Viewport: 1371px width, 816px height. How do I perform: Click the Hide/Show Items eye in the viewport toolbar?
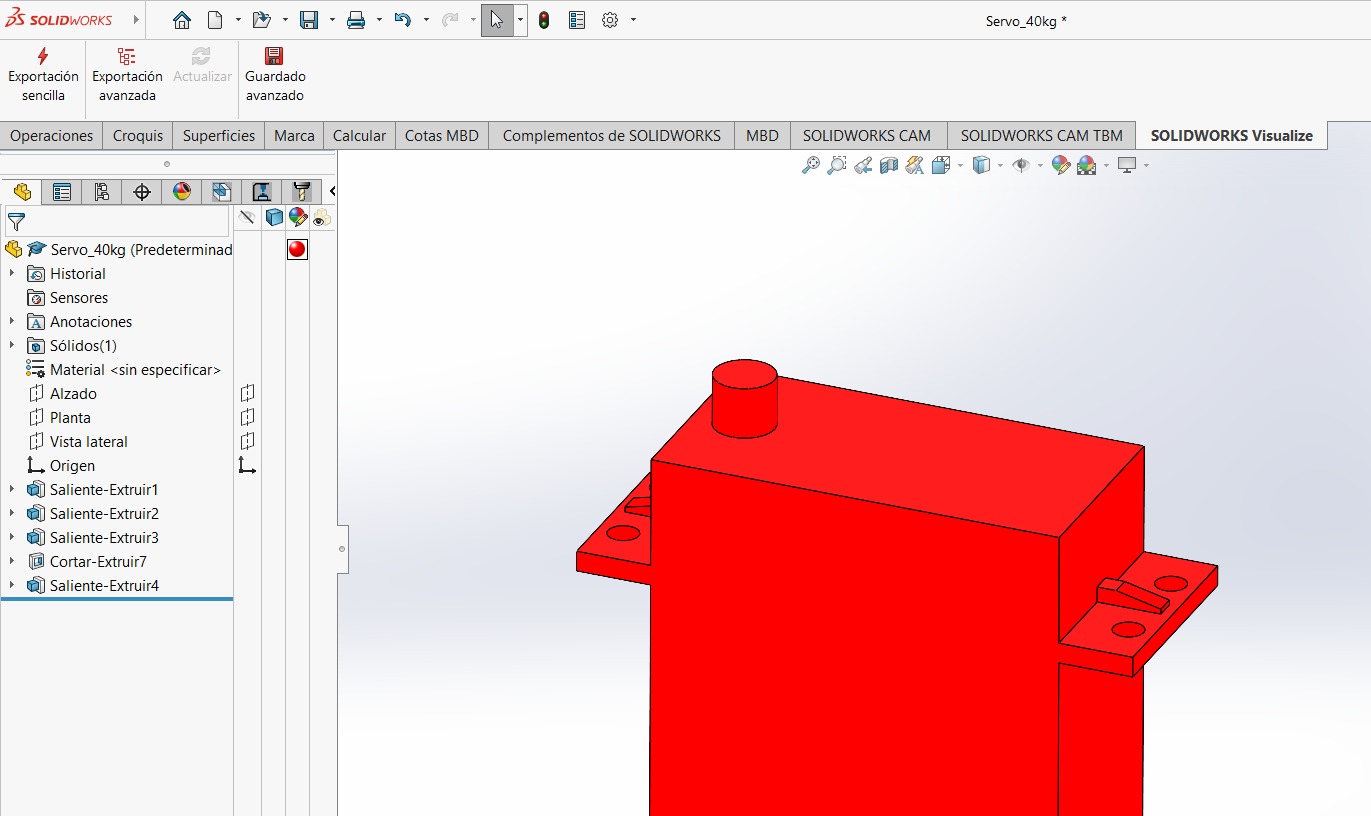1020,165
